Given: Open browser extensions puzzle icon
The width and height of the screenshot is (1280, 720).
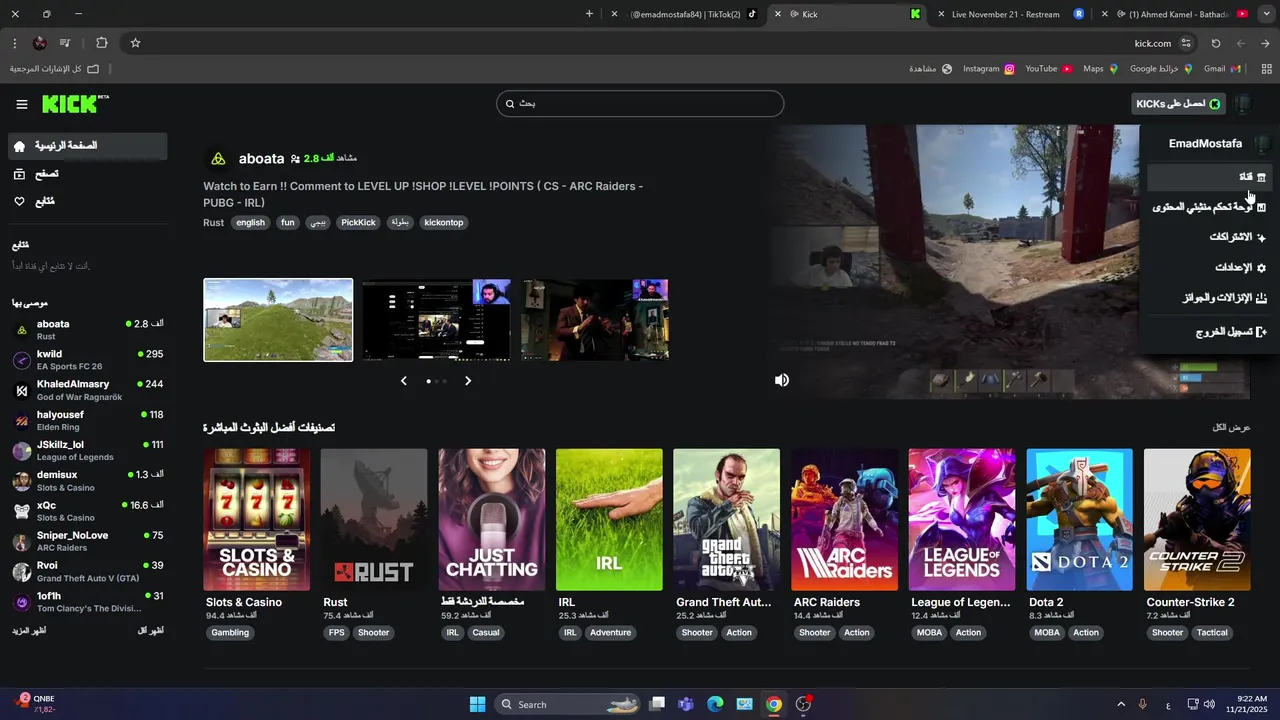Looking at the screenshot, I should [x=102, y=43].
